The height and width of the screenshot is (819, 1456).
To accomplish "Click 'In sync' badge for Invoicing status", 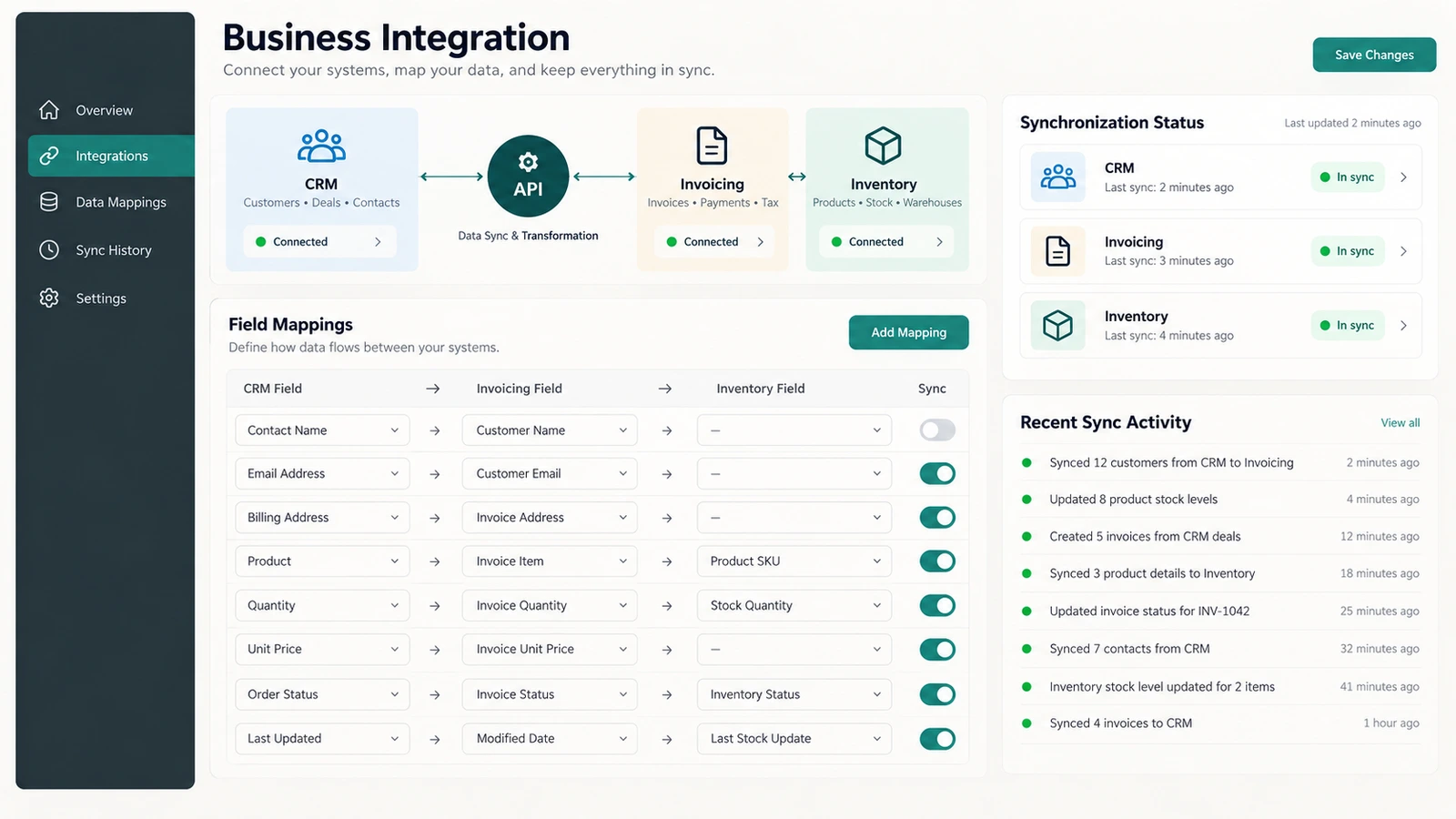I will (x=1347, y=251).
